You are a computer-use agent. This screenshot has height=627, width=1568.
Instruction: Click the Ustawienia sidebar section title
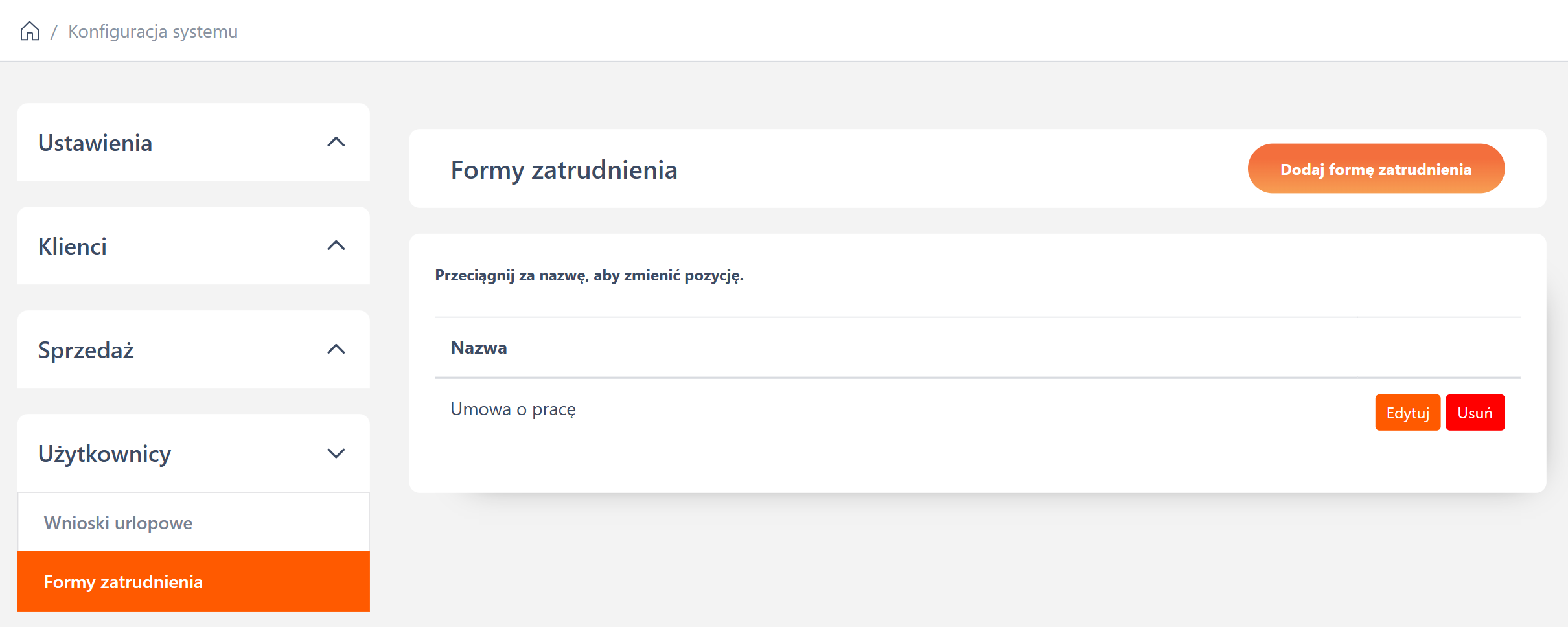(x=95, y=142)
